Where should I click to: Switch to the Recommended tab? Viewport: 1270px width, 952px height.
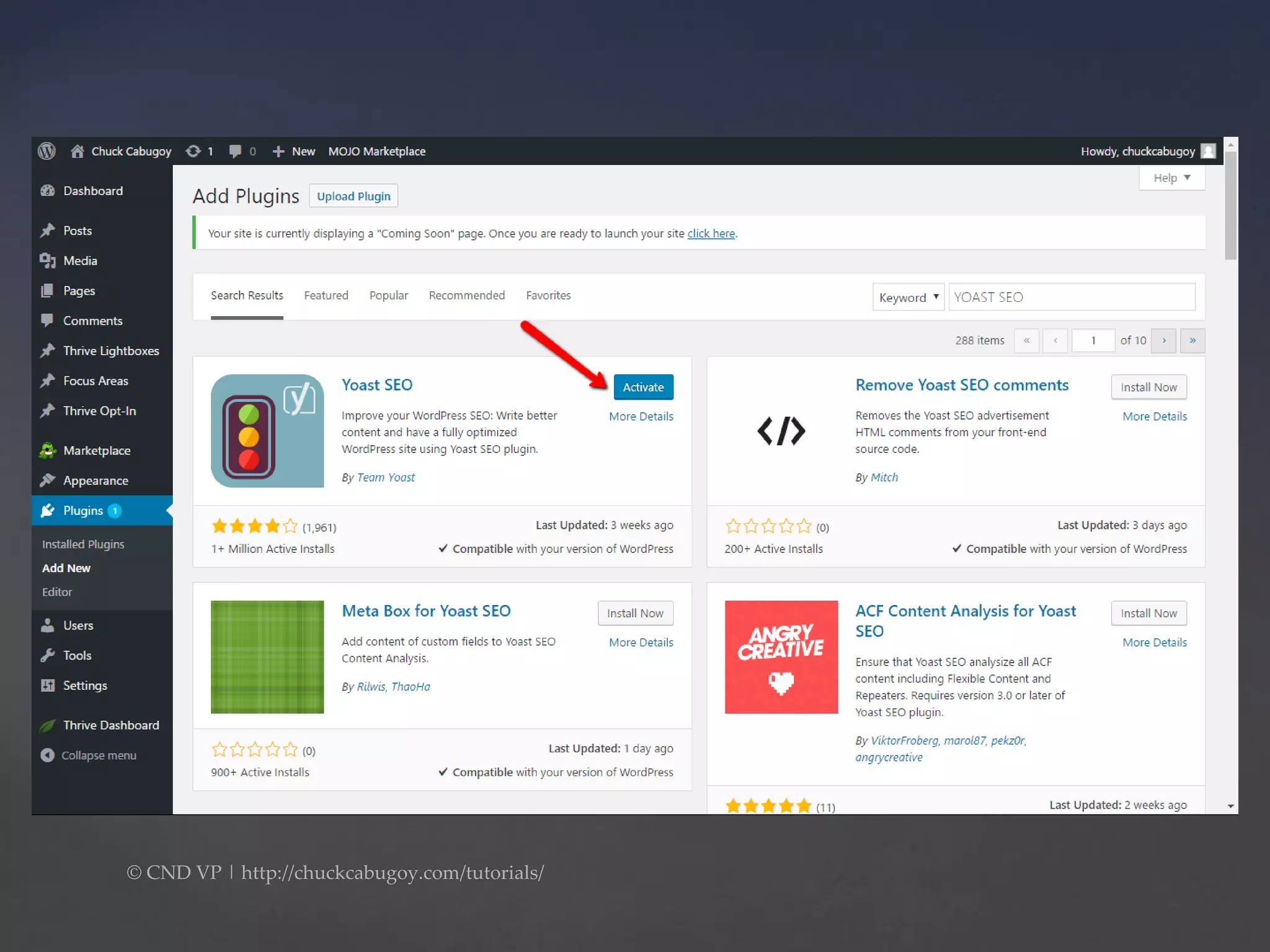pyautogui.click(x=467, y=296)
